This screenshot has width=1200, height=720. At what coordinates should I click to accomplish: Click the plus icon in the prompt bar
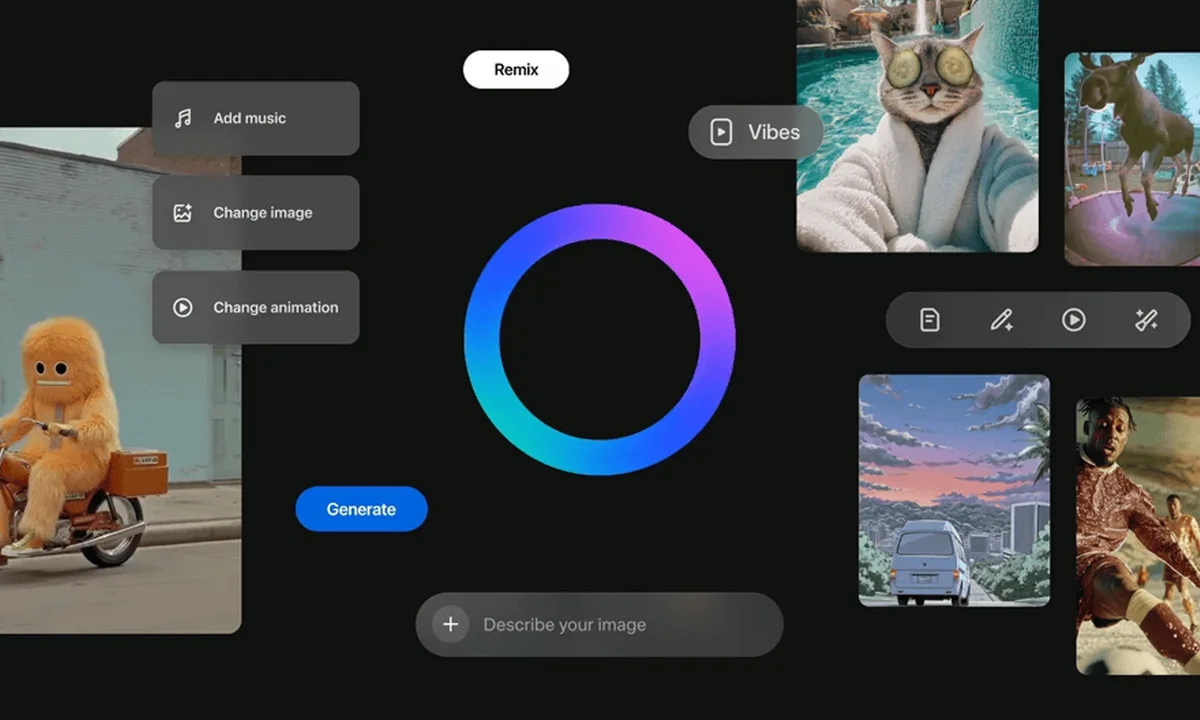coord(451,625)
